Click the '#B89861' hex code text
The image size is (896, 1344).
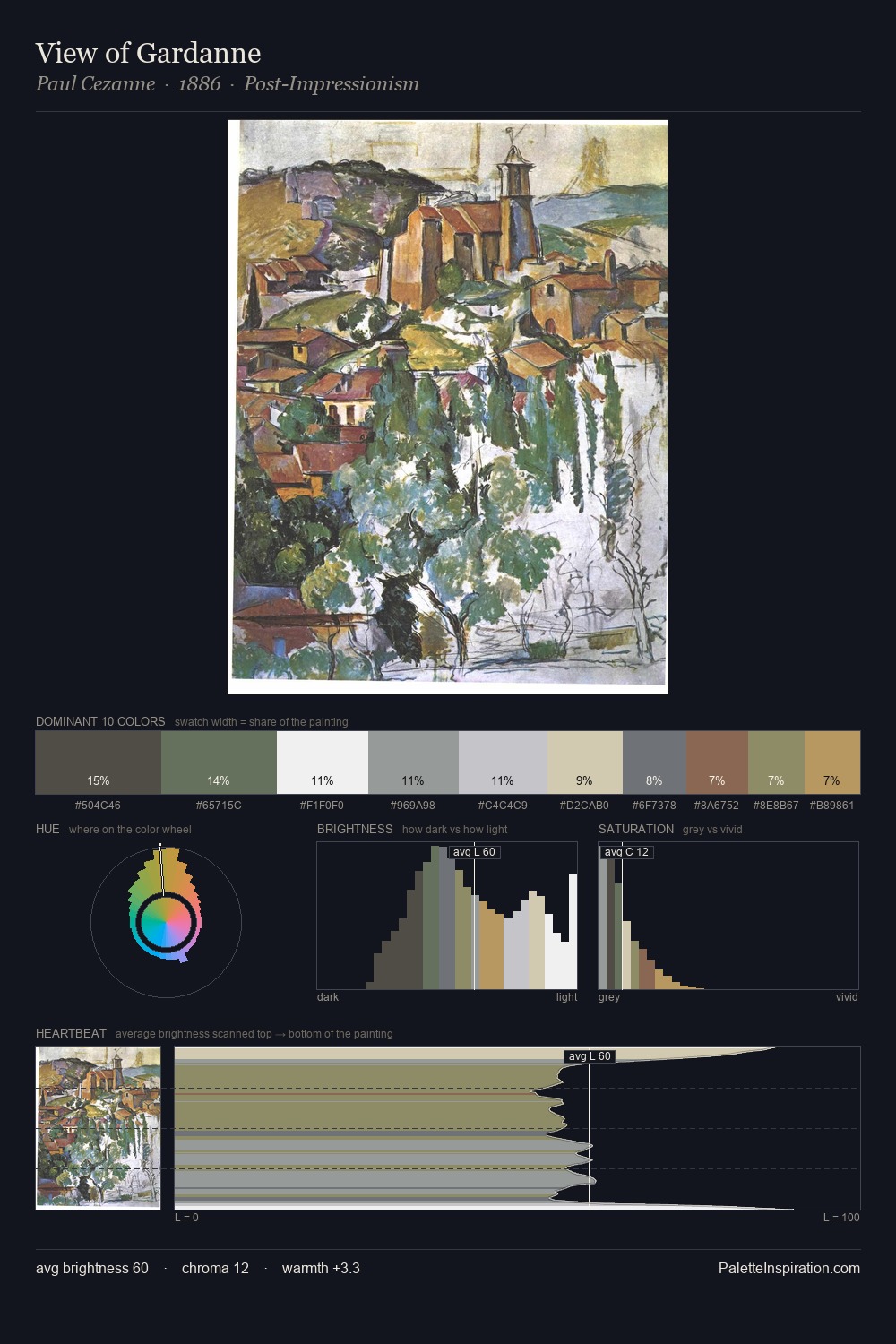point(831,806)
